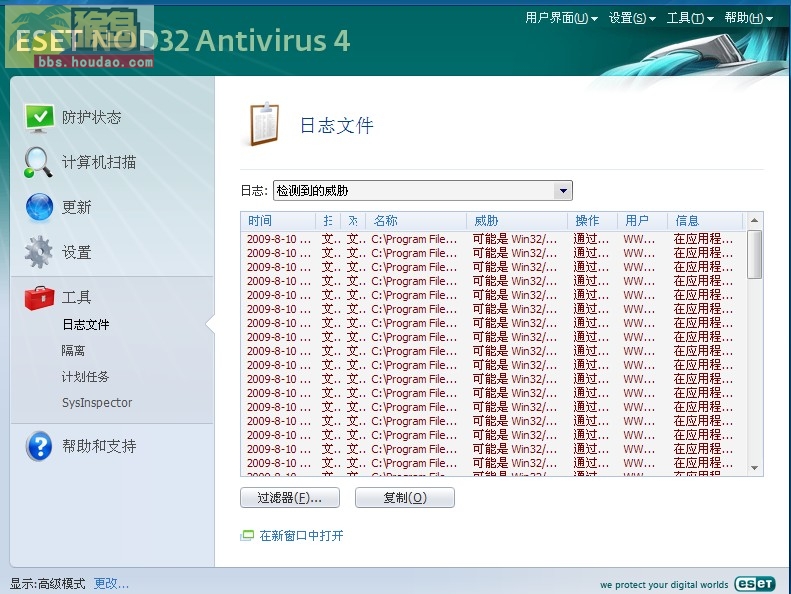Open the 隔离 quarantine item
Screen dimensions: 791x594
pyautogui.click(x=73, y=350)
